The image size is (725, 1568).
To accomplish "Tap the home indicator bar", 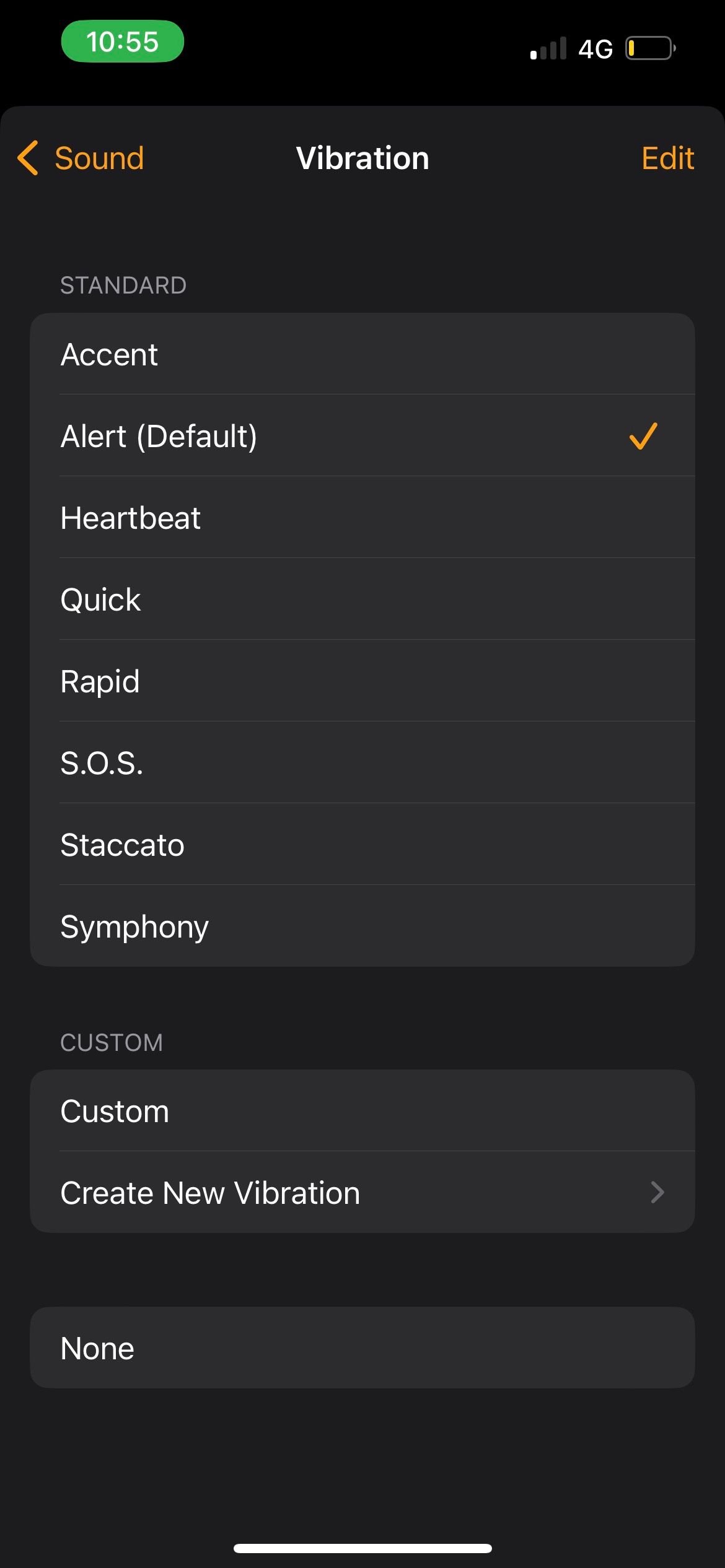I will (x=362, y=1548).
